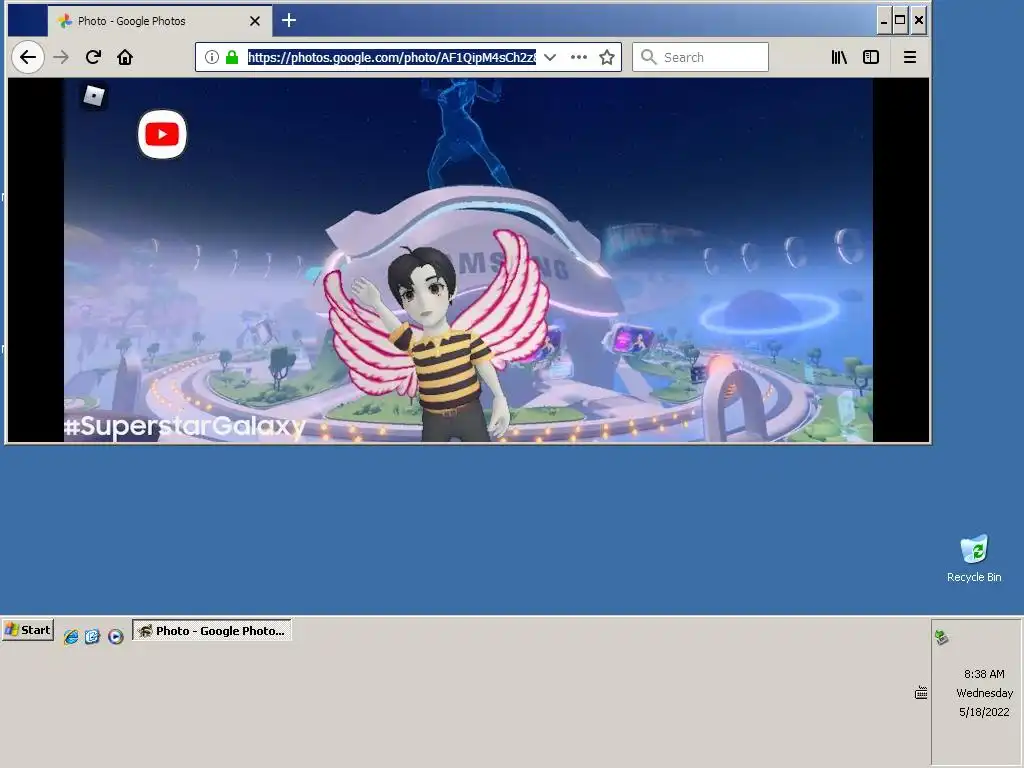Click the winged avatar photo image
This screenshot has height=768, width=1024.
(468, 260)
